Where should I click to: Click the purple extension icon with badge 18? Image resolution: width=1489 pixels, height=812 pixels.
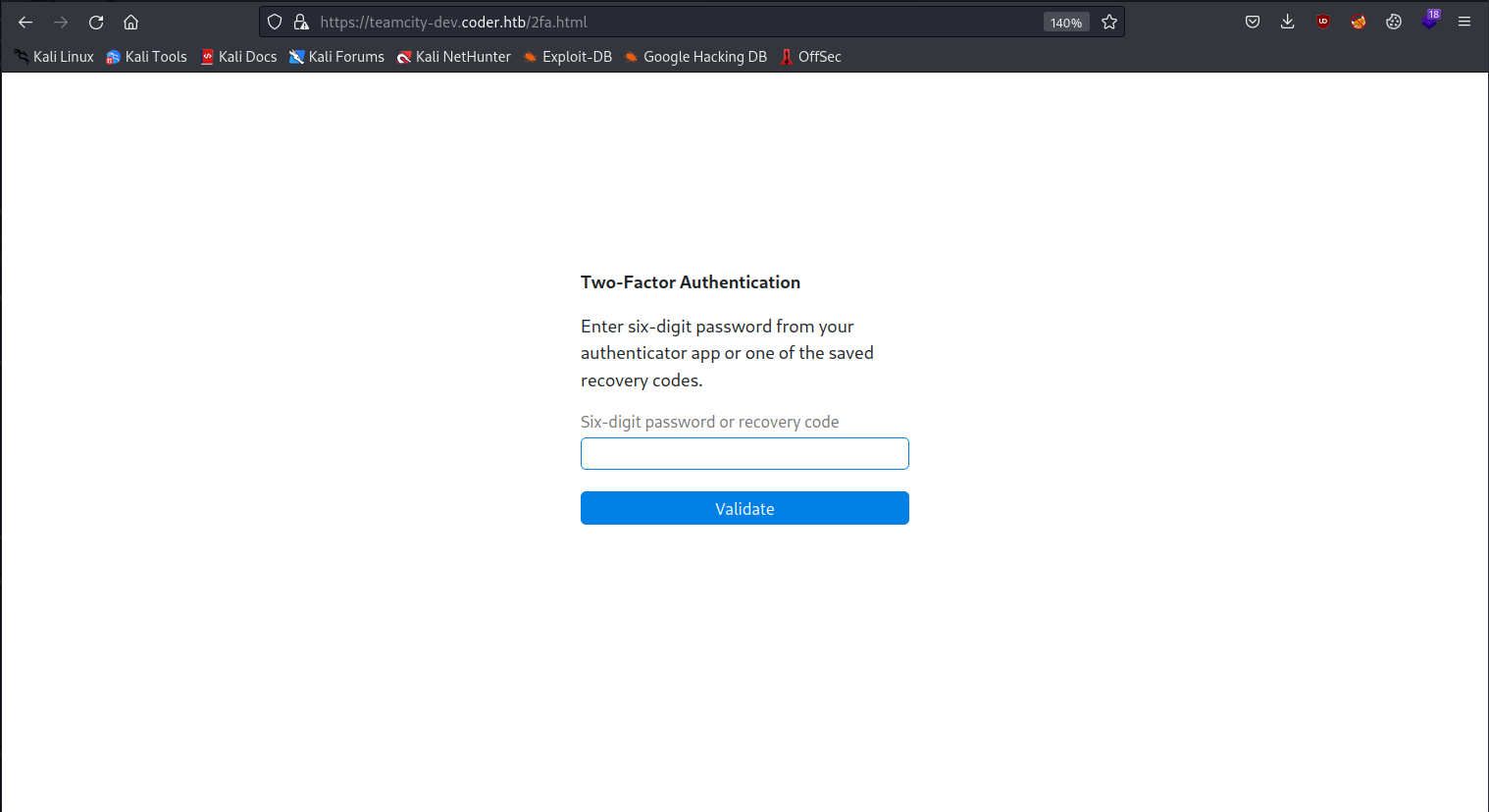click(1429, 22)
